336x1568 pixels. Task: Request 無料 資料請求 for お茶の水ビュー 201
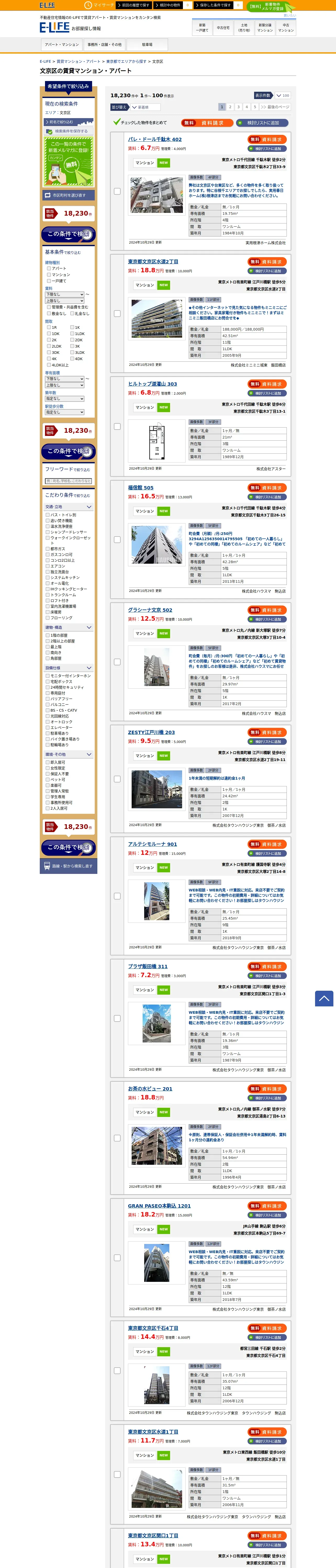268,1089
